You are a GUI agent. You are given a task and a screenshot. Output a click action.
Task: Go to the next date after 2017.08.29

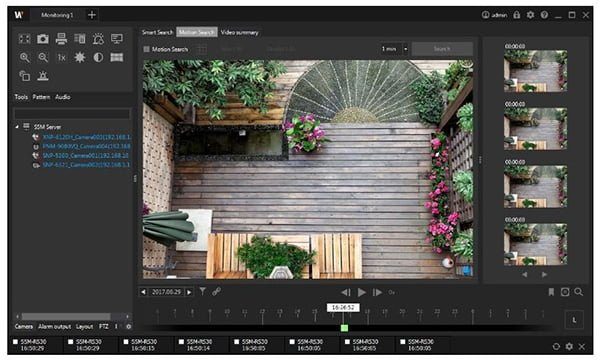(189, 292)
